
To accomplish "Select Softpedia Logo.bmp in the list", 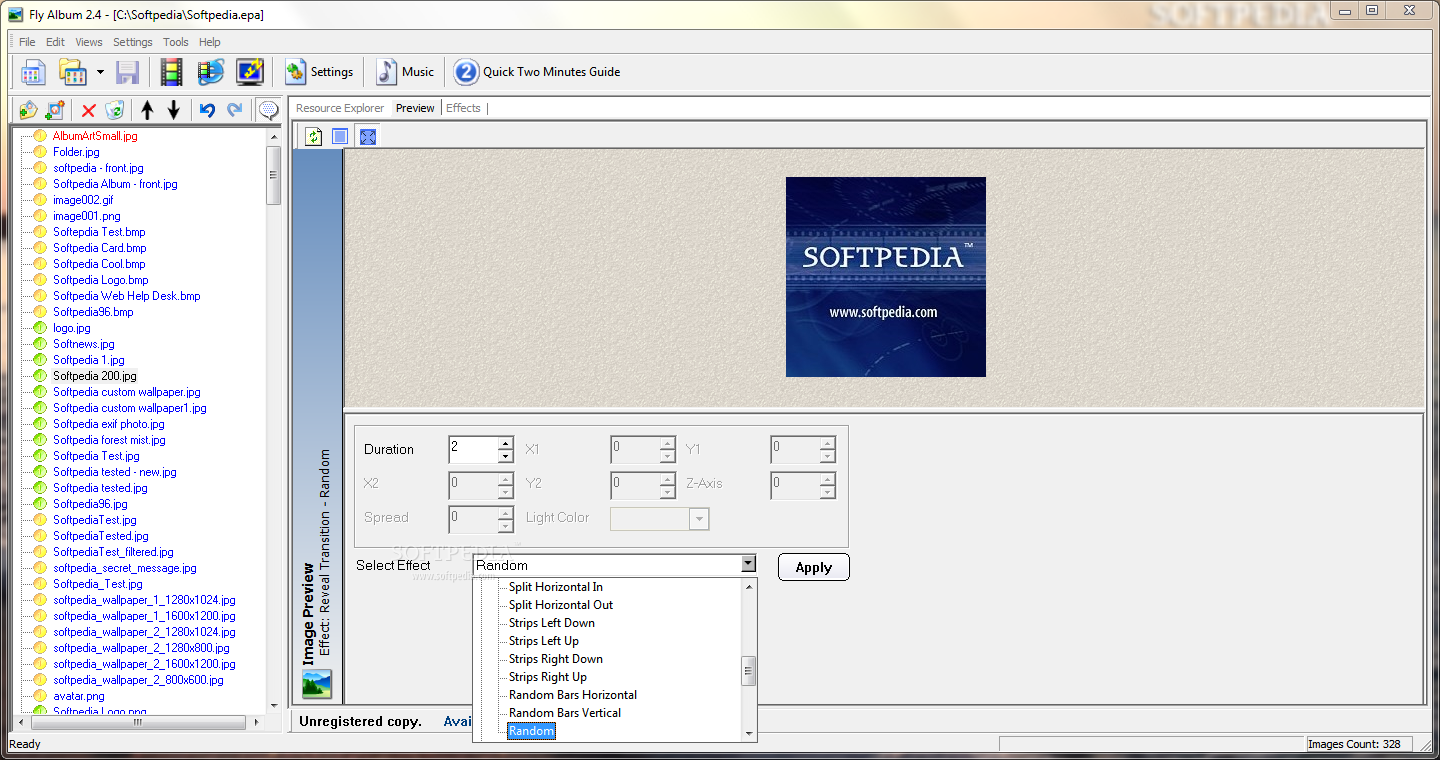I will point(100,280).
